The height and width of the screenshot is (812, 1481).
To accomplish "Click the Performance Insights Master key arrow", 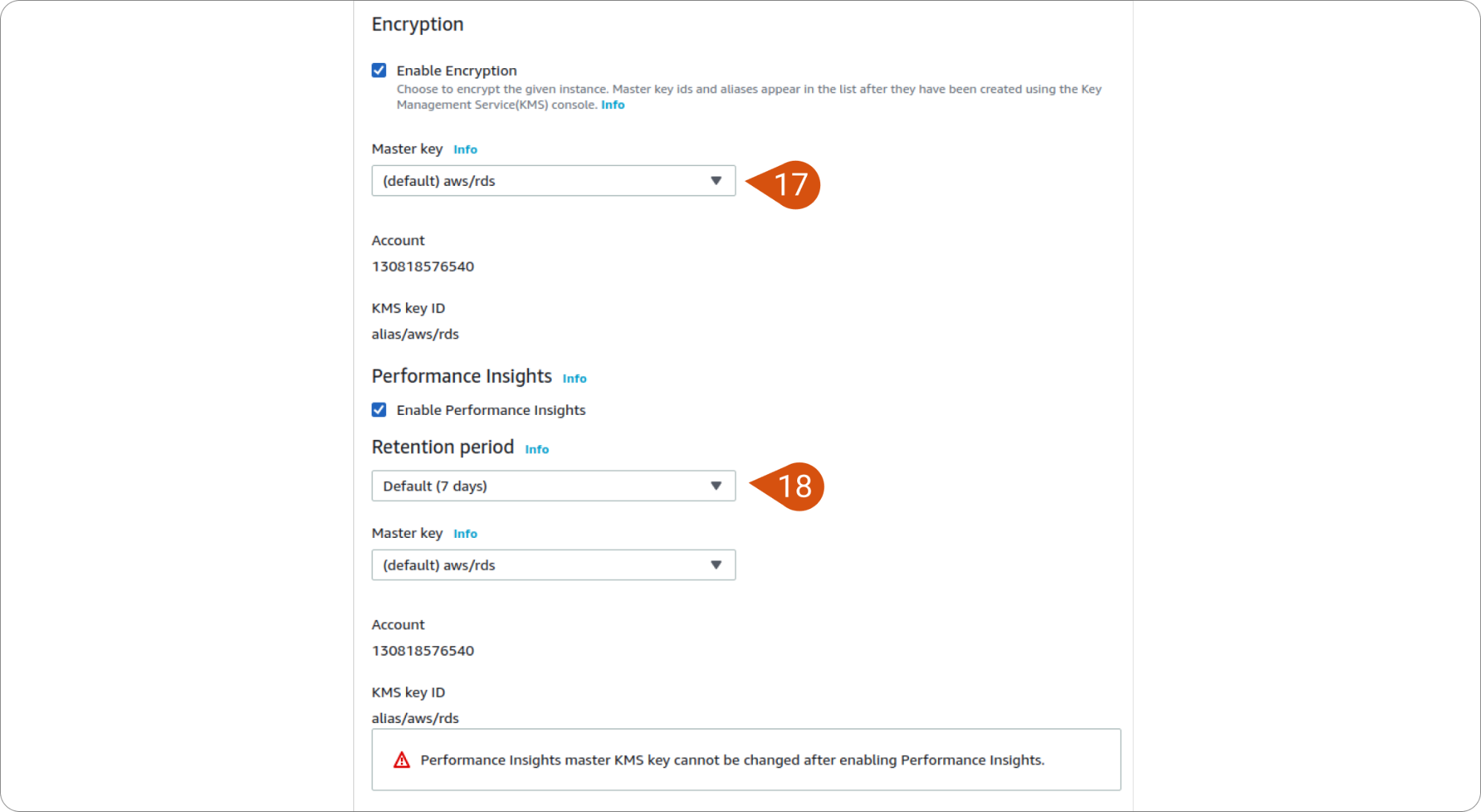I will [x=716, y=565].
